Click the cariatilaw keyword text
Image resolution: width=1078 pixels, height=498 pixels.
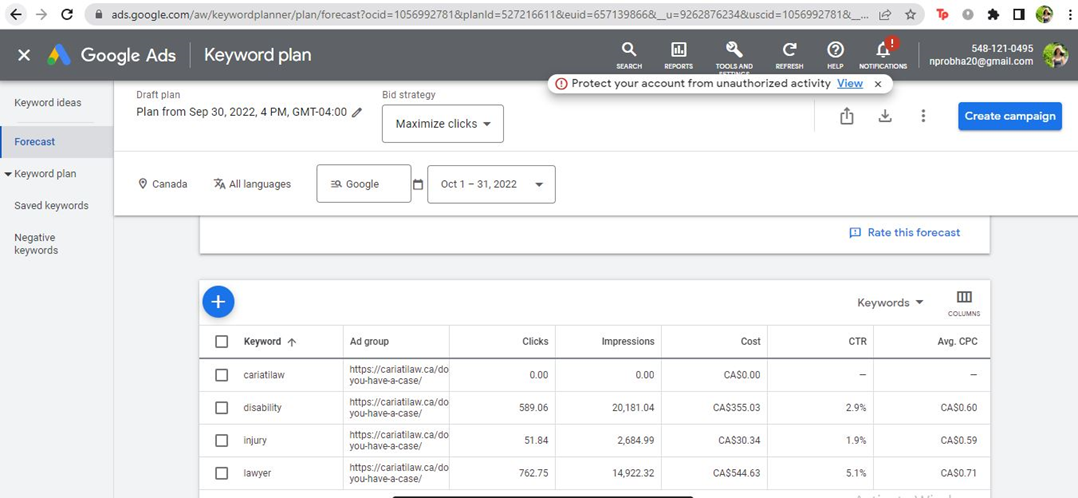[x=264, y=375]
